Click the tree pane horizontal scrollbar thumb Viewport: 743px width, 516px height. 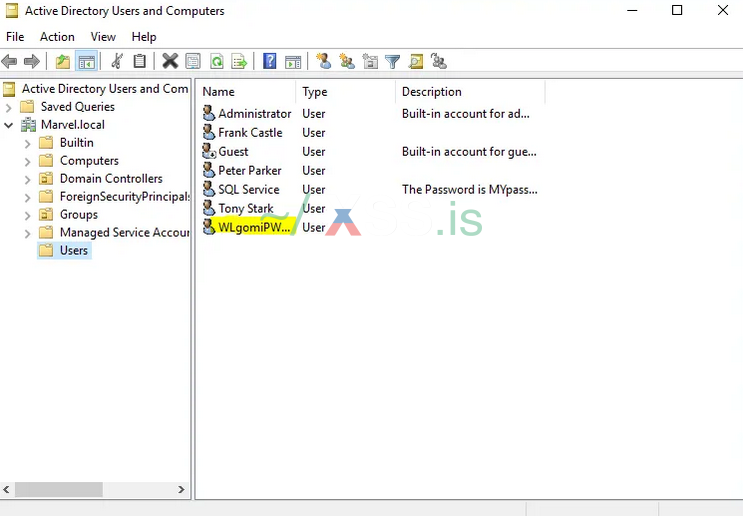[58, 489]
